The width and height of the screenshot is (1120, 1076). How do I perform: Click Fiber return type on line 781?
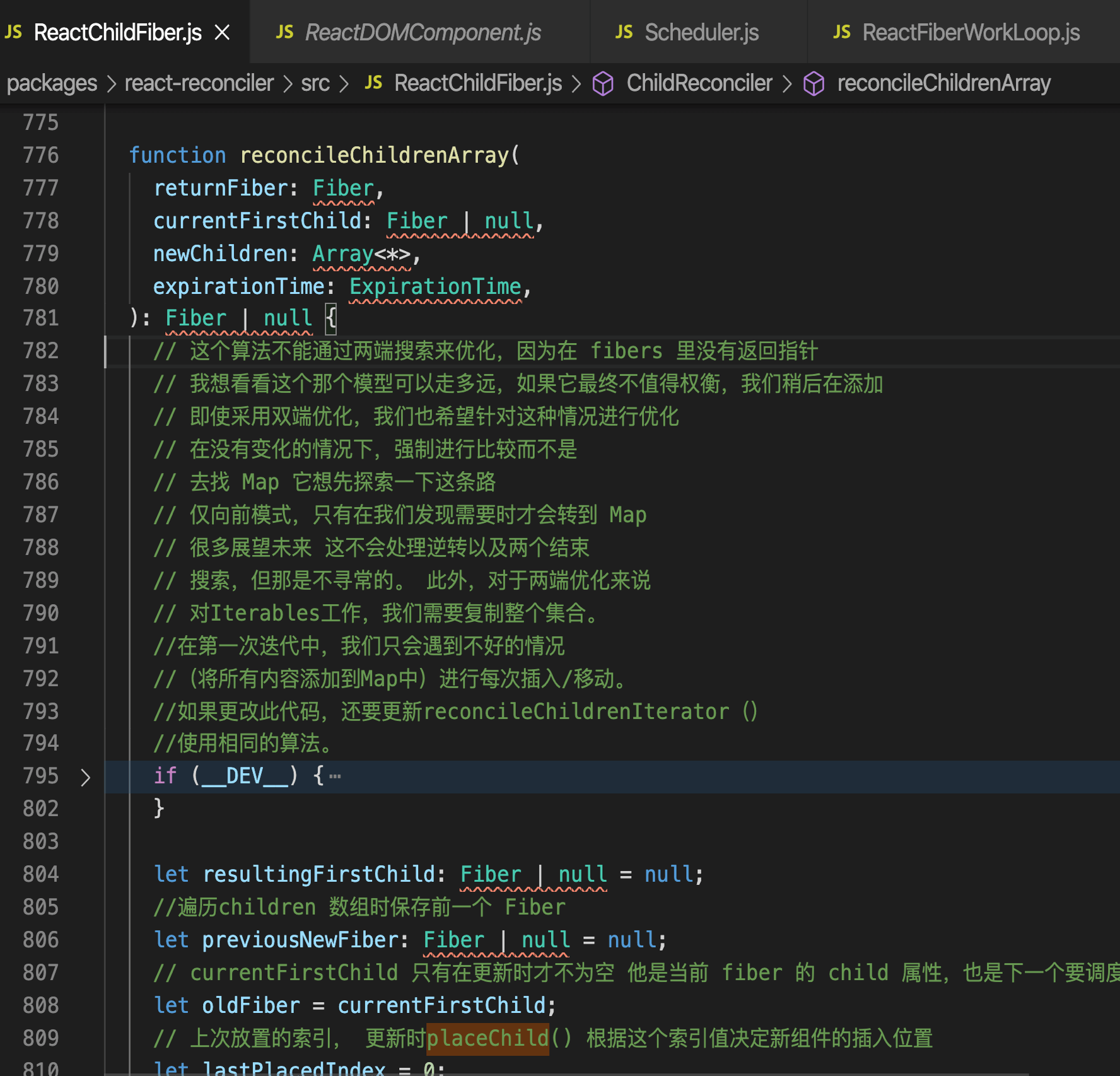(195, 318)
